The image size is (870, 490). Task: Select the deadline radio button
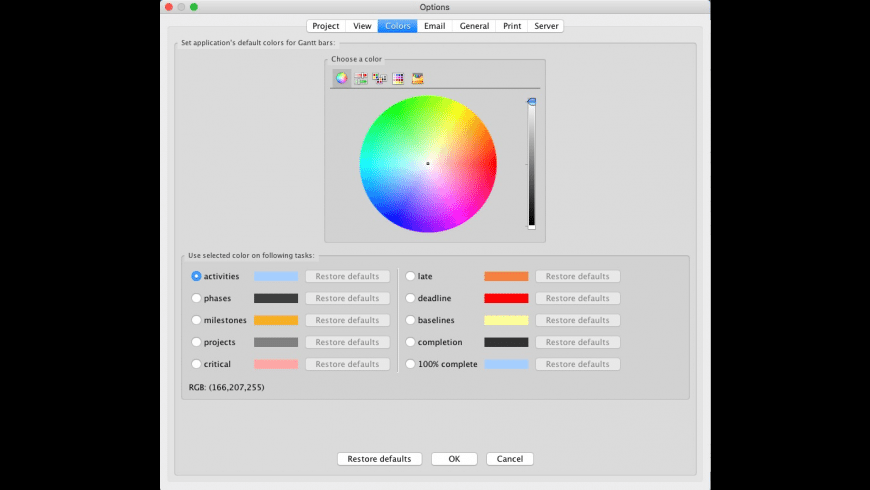[x=410, y=298]
